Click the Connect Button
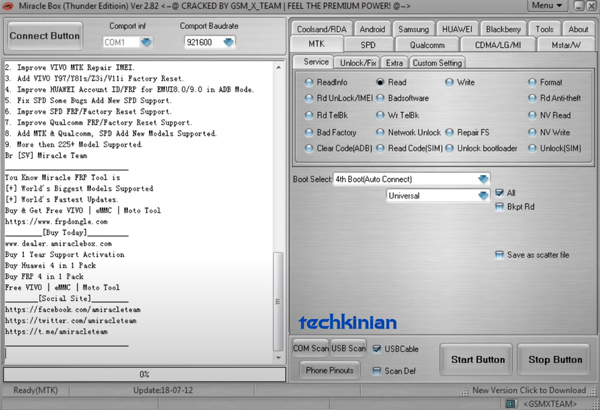This screenshot has height=410, width=600. 45,36
